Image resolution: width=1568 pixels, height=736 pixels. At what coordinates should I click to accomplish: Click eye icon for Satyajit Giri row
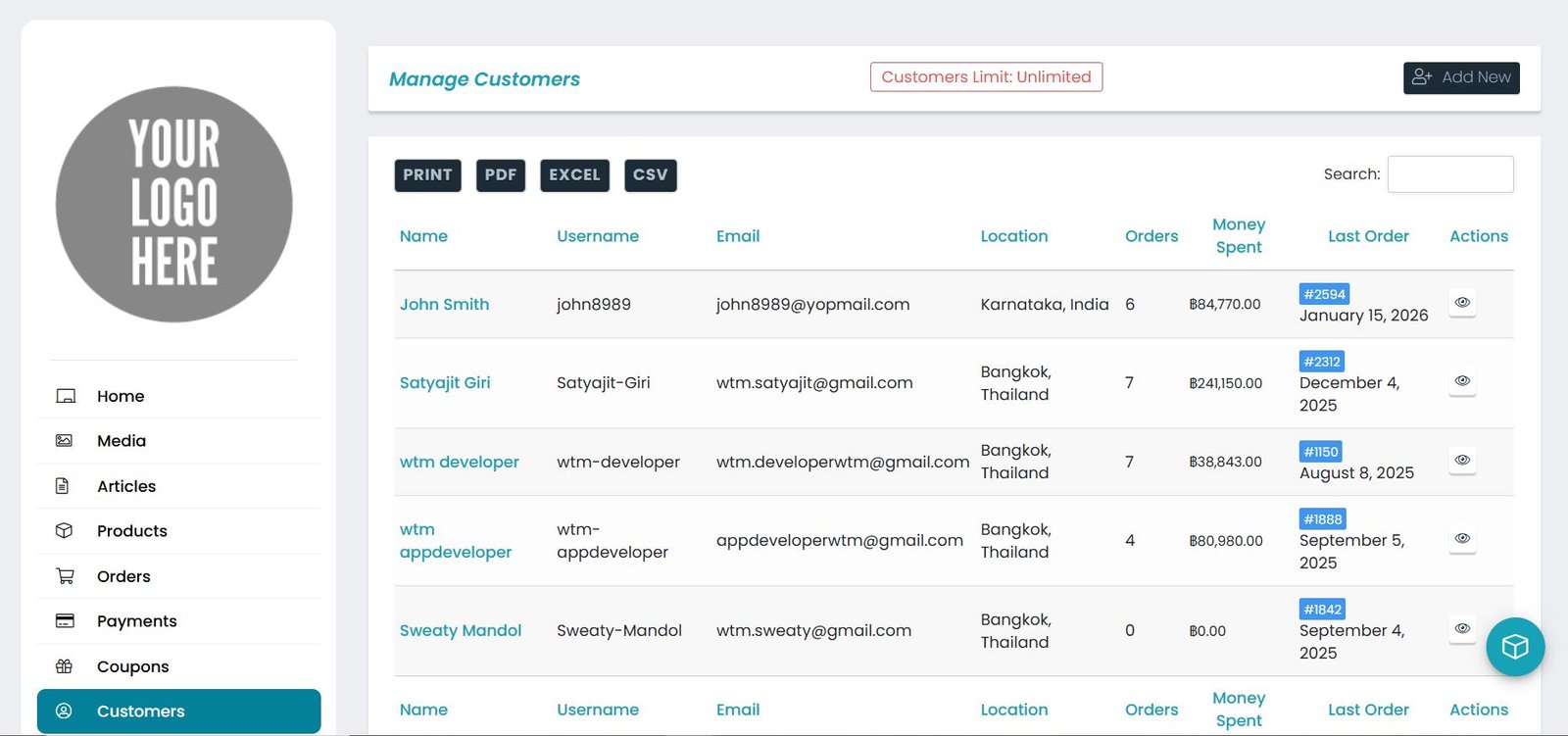[1462, 381]
